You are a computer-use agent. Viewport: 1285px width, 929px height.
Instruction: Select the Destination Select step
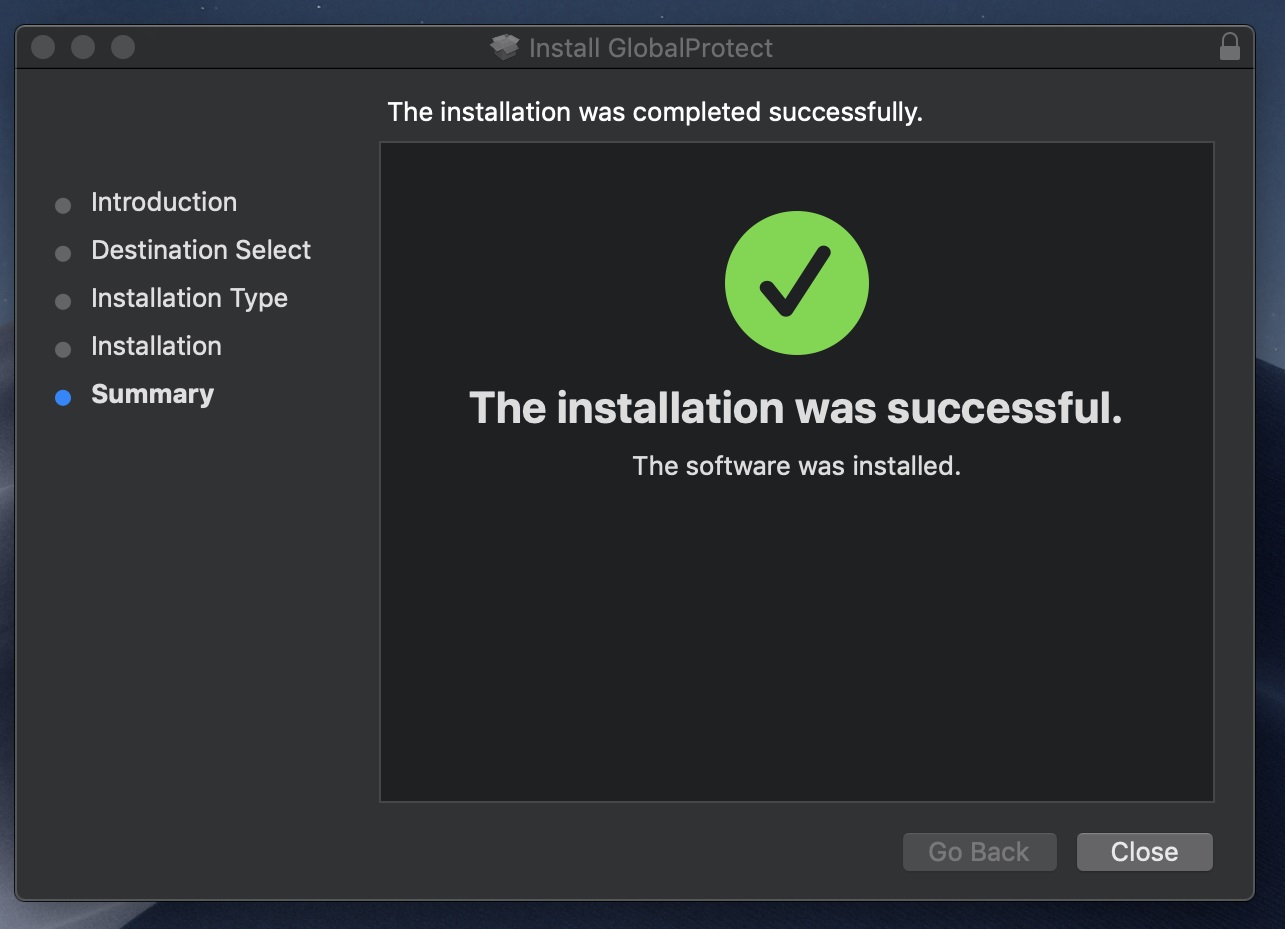click(x=201, y=250)
